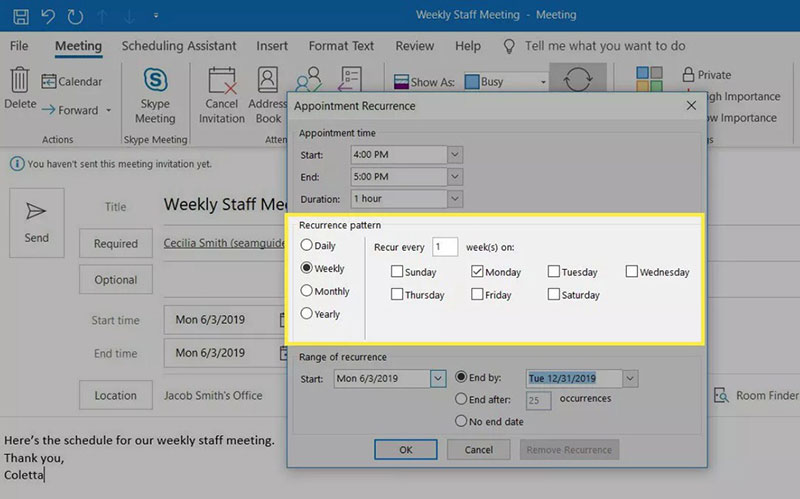Image resolution: width=800 pixels, height=499 pixels.
Task: Select No end date option
Action: pyautogui.click(x=461, y=421)
